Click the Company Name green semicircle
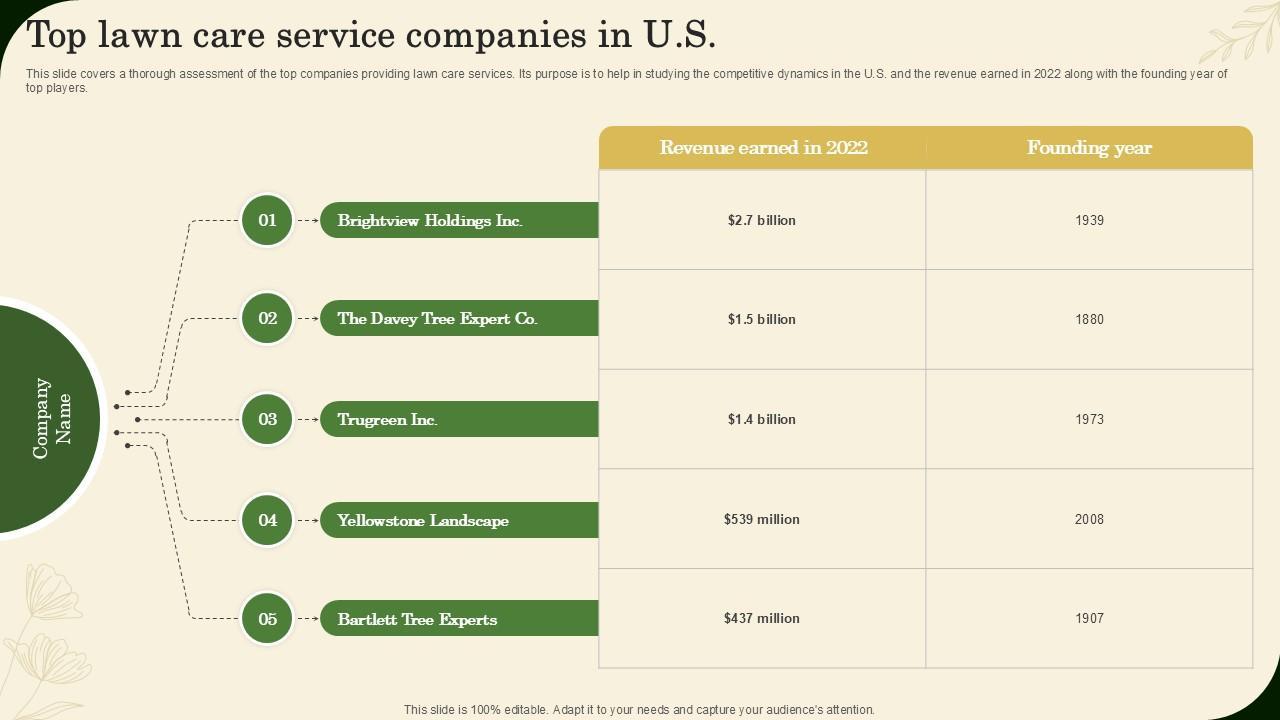The image size is (1280, 720). 48,418
